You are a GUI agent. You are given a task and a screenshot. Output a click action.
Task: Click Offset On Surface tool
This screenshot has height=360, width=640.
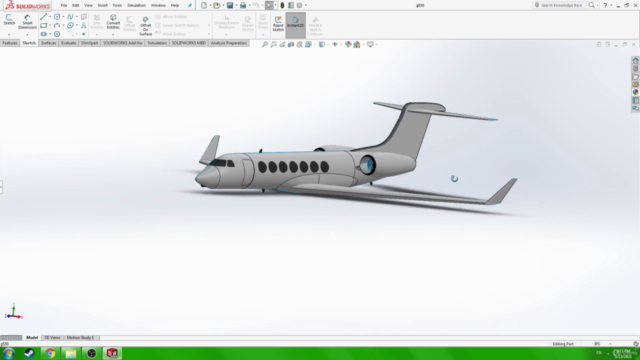[x=145, y=26]
